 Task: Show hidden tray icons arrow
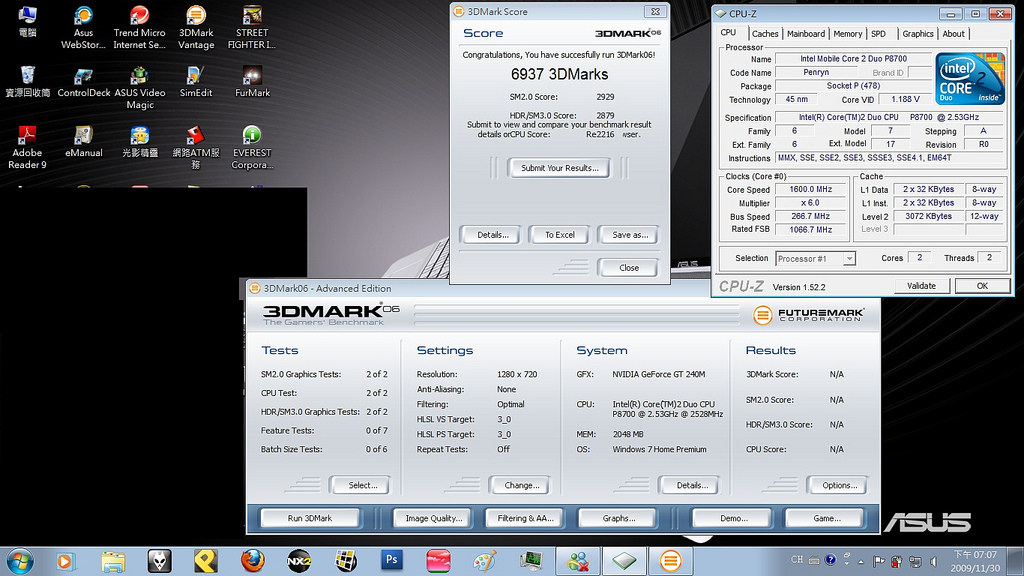pos(861,562)
